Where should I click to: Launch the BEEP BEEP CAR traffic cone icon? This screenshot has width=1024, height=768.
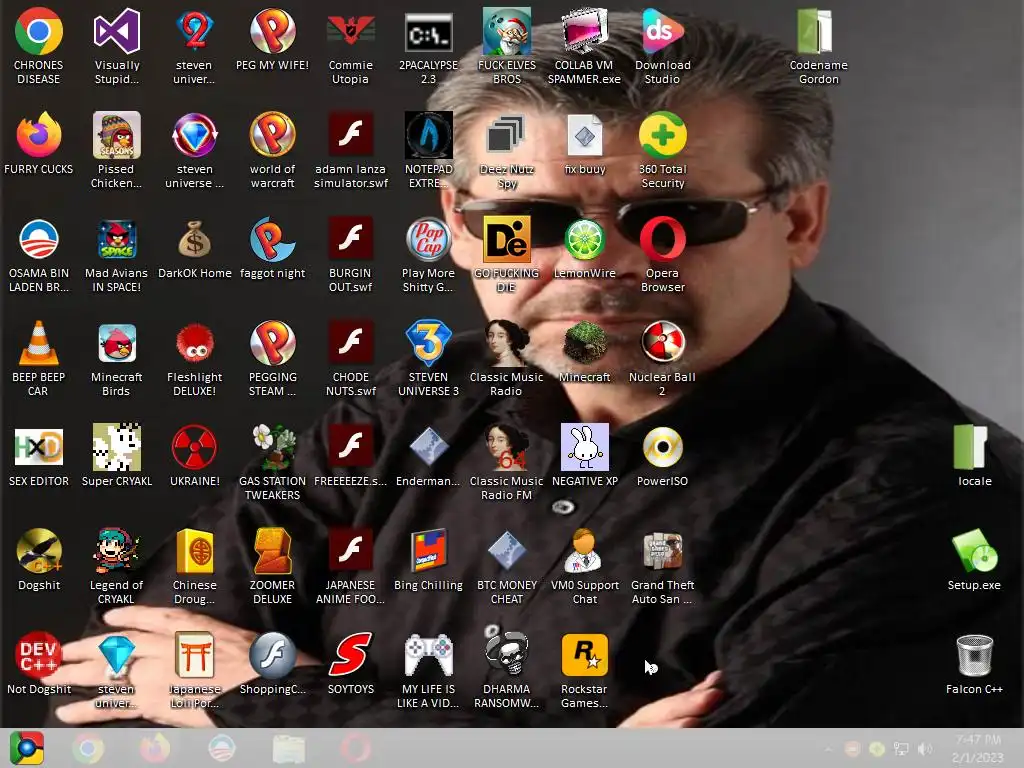39,343
